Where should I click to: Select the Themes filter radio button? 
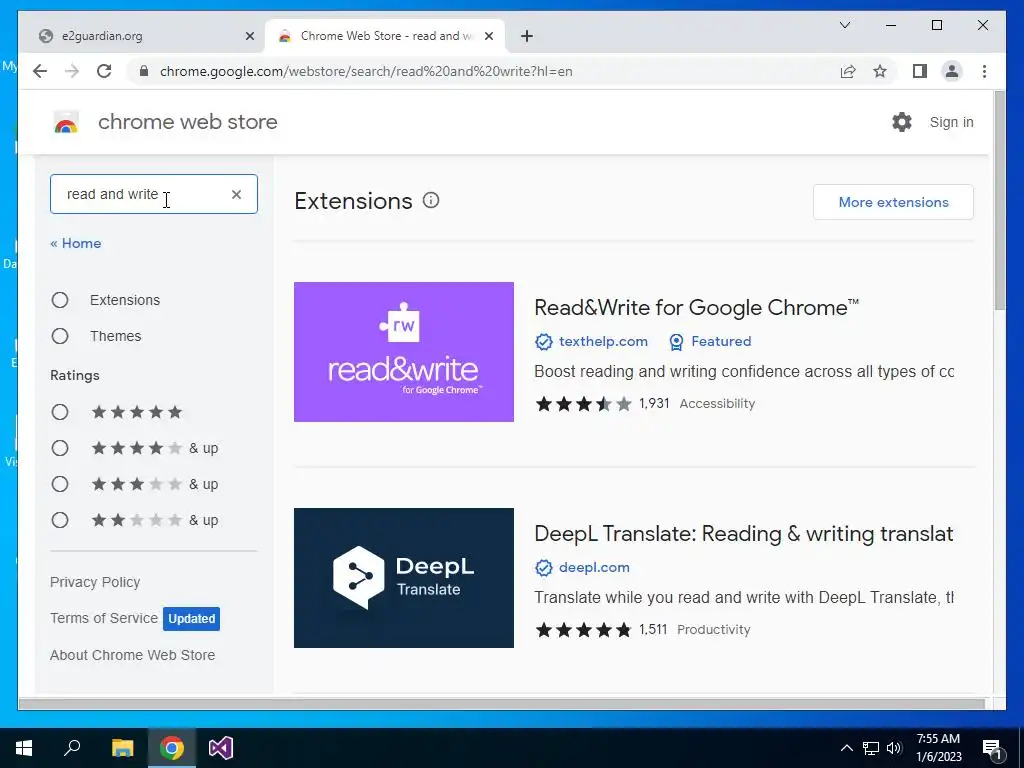(x=60, y=336)
